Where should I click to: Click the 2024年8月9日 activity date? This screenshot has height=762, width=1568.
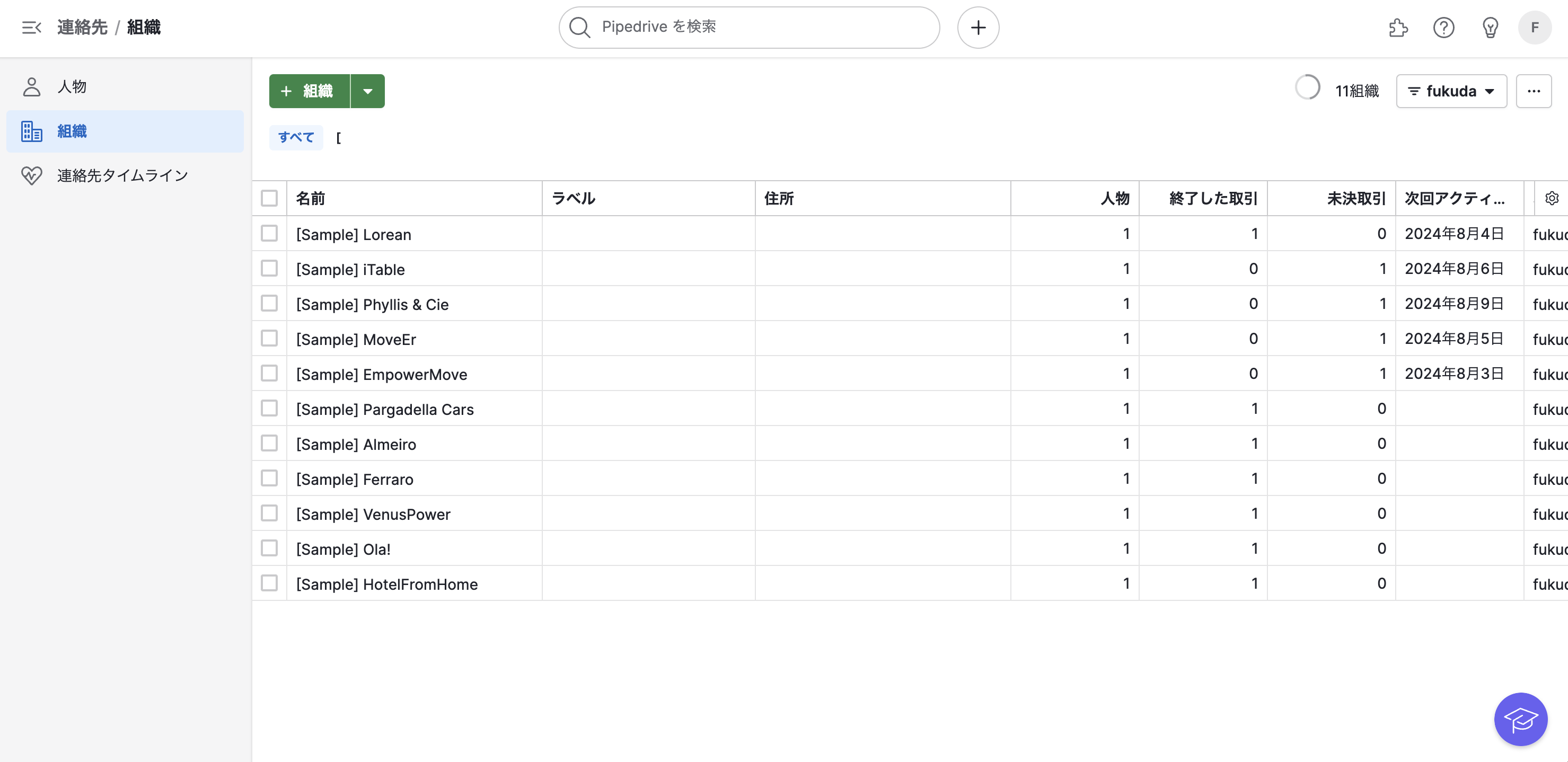1454,304
